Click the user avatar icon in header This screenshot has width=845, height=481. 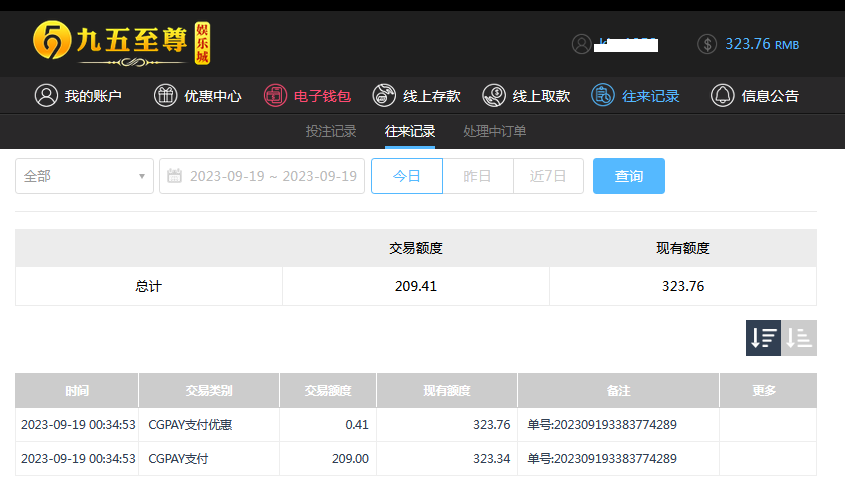(581, 44)
